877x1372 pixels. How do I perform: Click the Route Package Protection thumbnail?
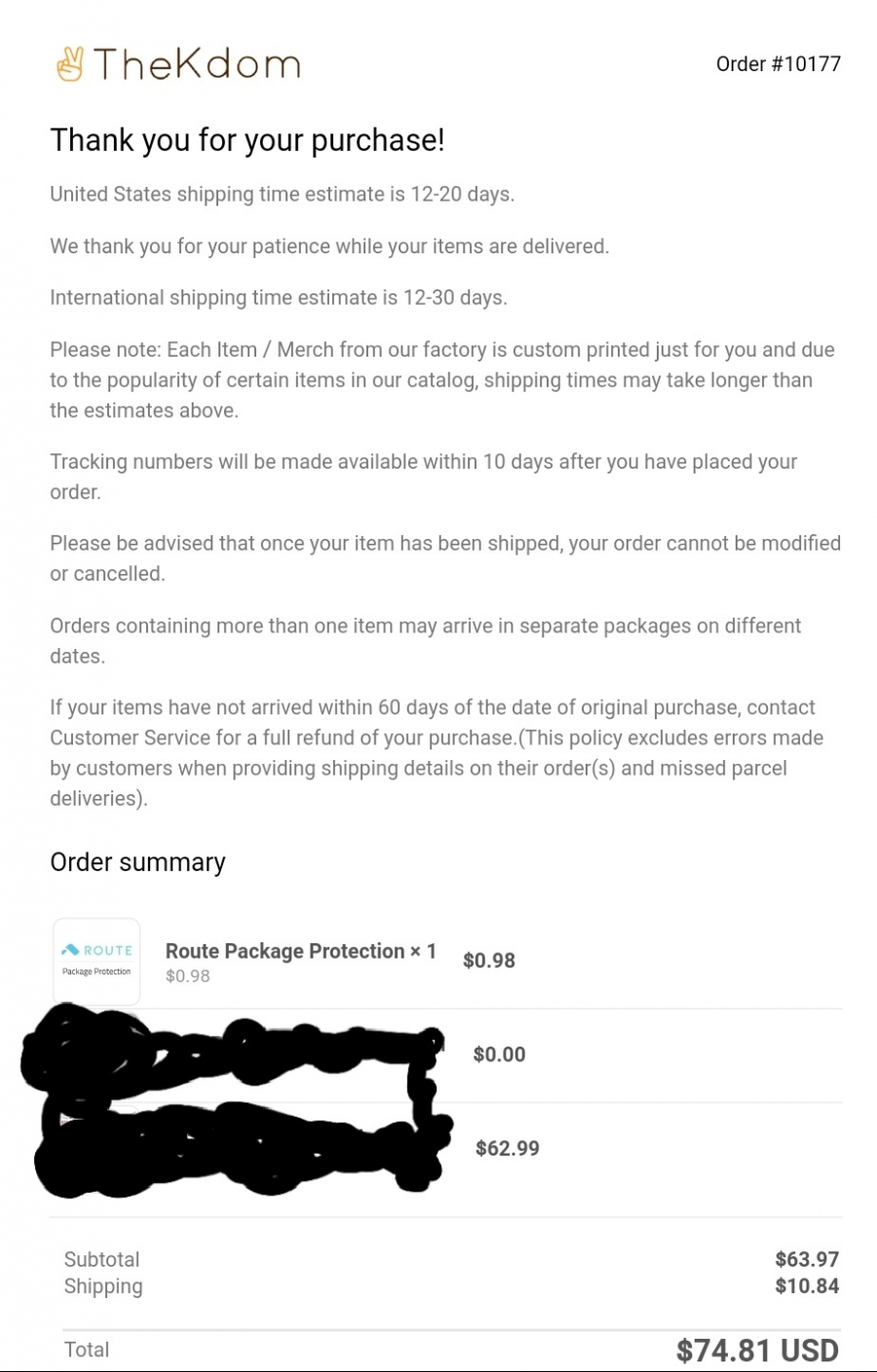point(96,961)
